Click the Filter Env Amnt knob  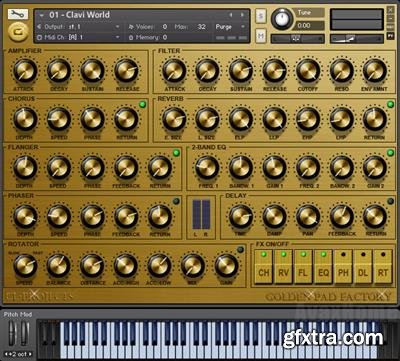(x=375, y=71)
